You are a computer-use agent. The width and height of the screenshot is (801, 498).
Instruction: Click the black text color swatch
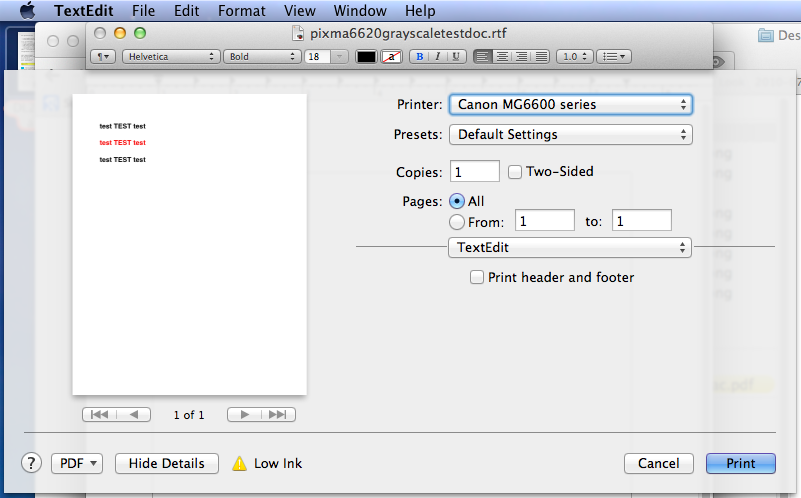[x=366, y=56]
